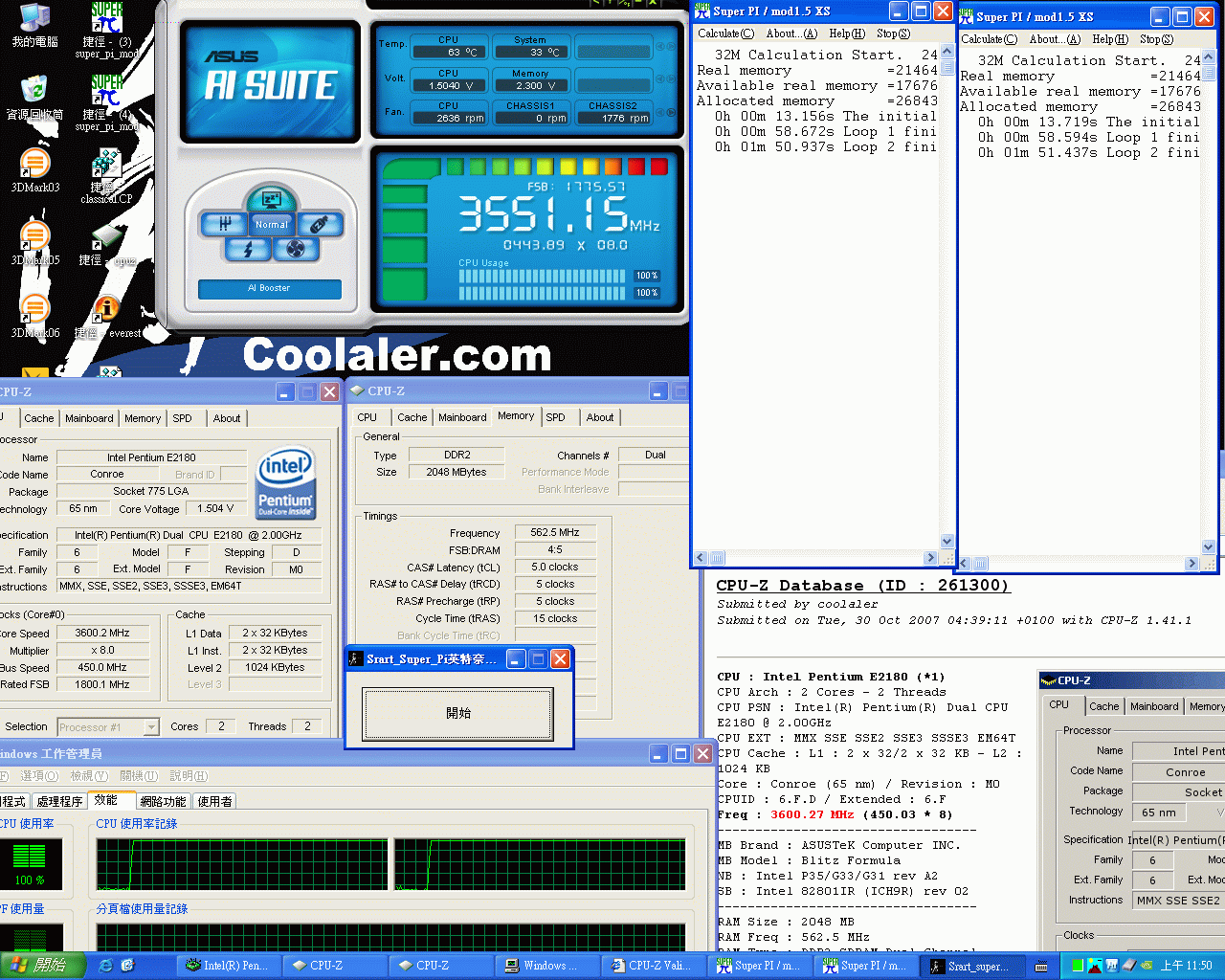Select the 3DMark05 desktop shortcut
This screenshot has width=1225, height=980.
click(34, 243)
